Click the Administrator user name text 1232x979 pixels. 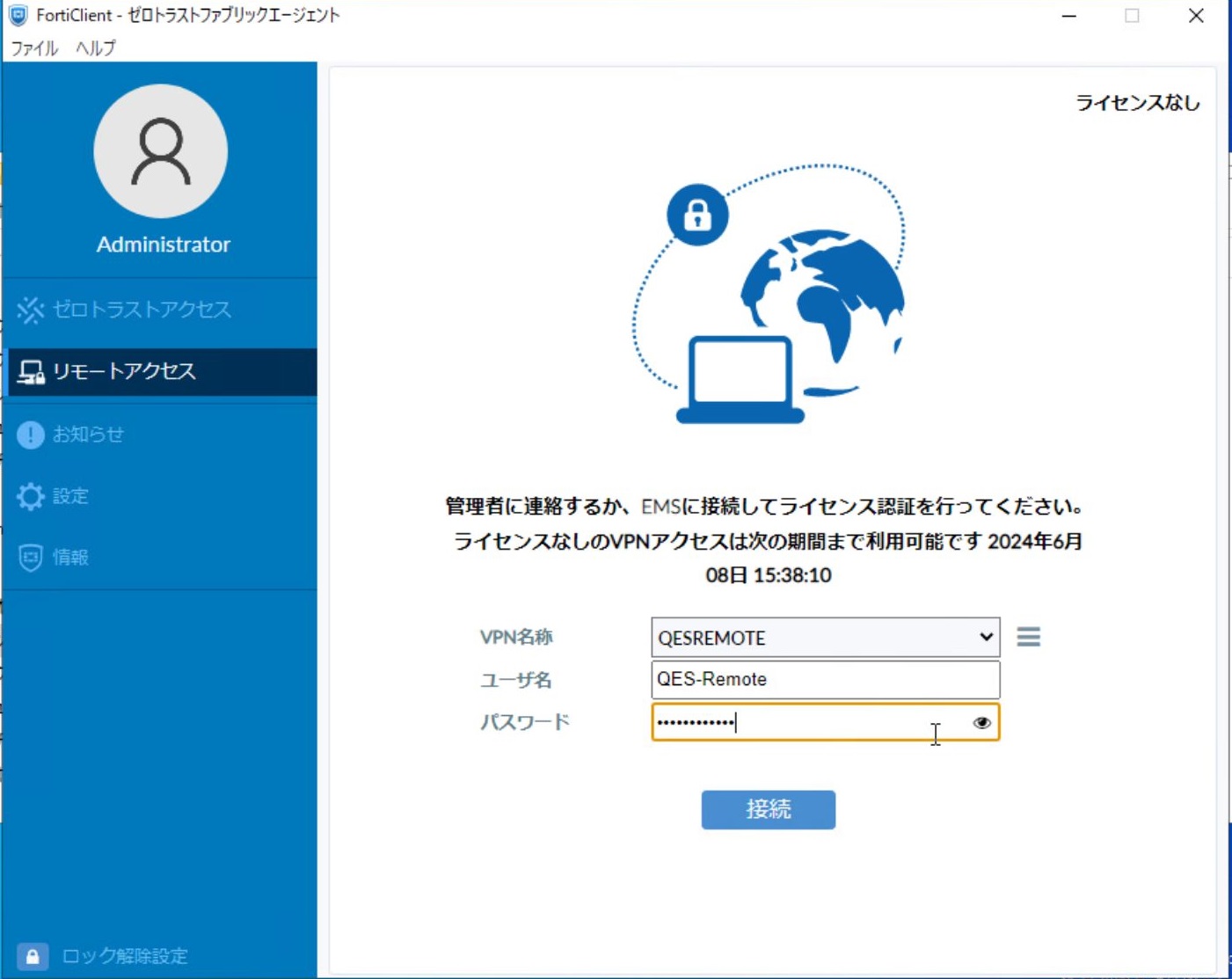[164, 245]
